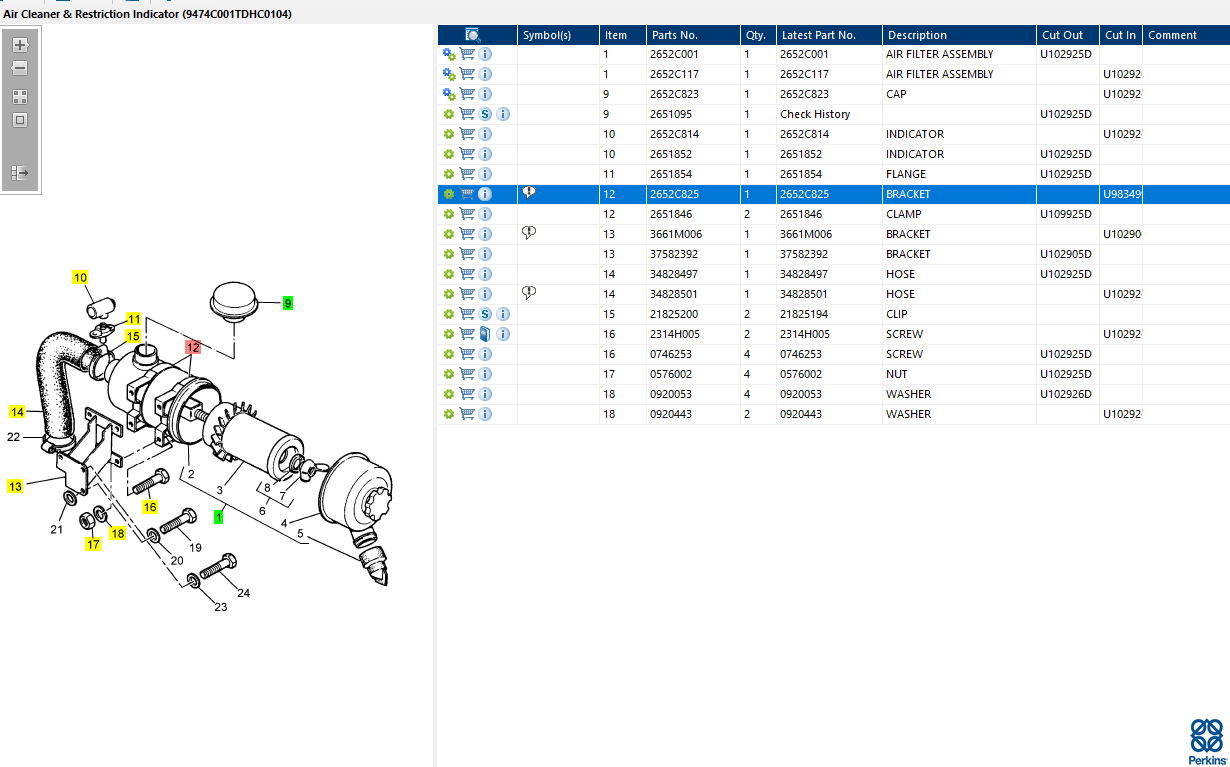Open the book icon for SCREW 2314H005
The image size is (1230, 767).
(x=485, y=334)
